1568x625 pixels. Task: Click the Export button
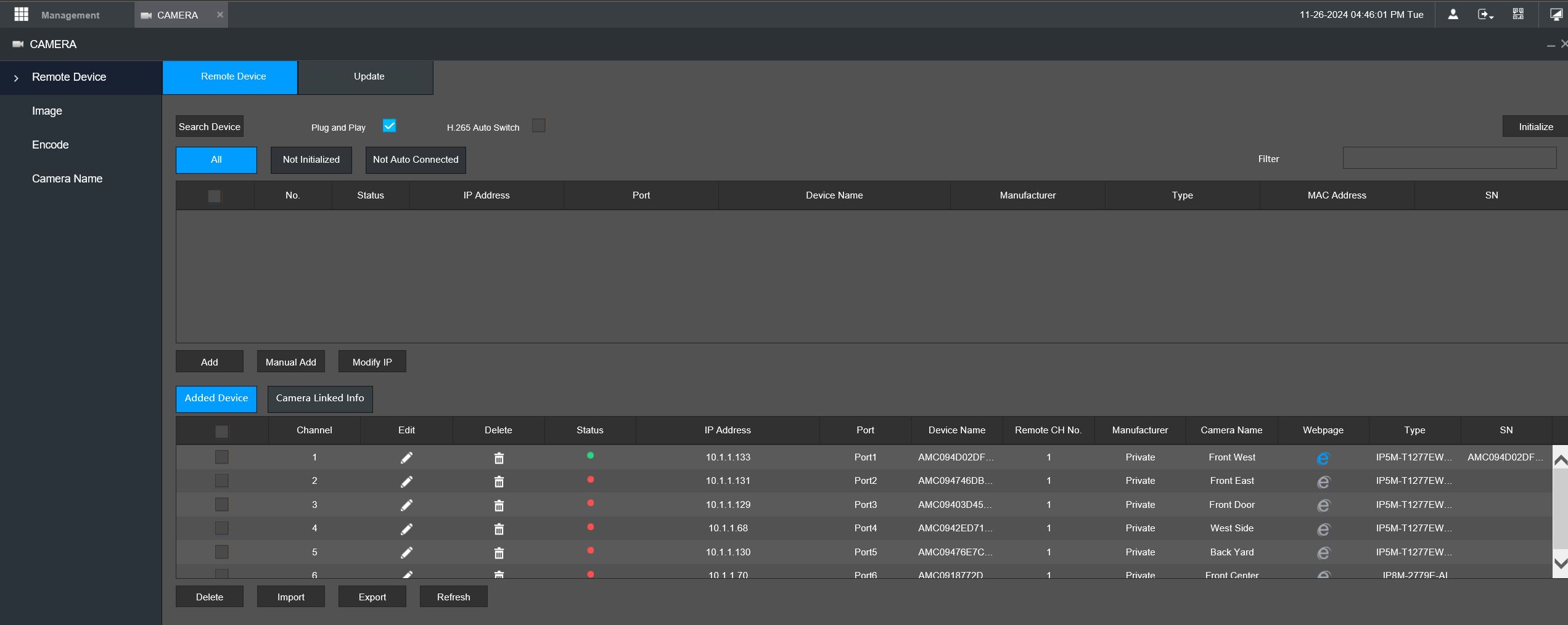372,597
